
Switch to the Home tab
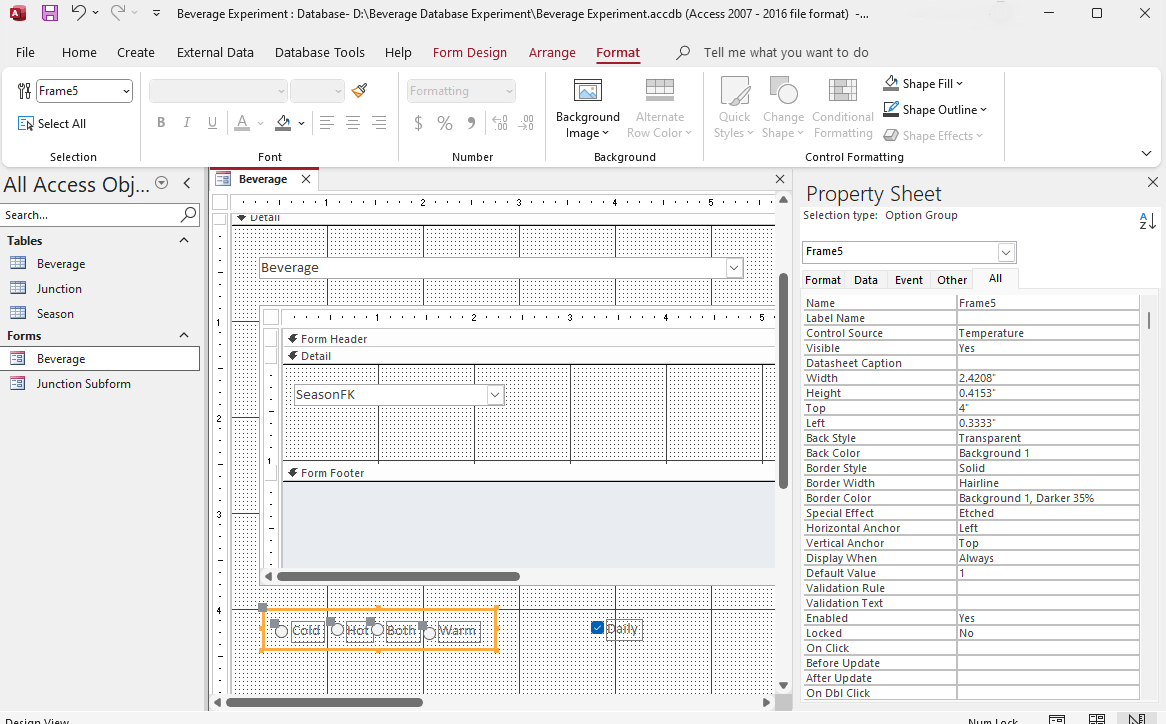(x=79, y=52)
